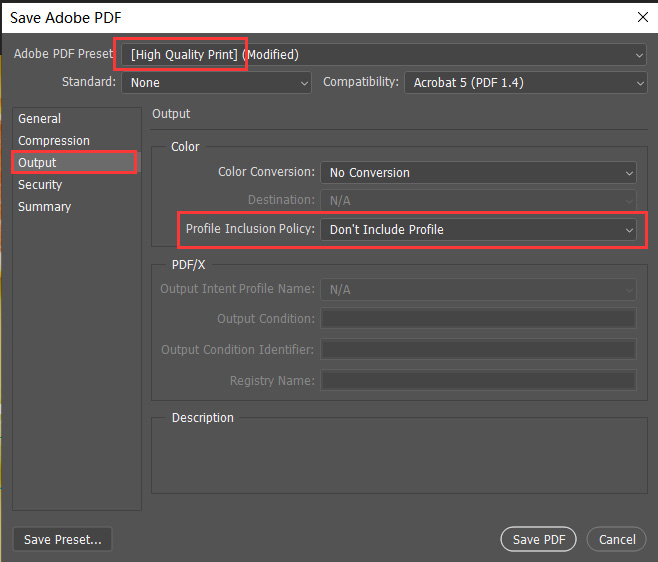Click the Color Conversion label
The width and height of the screenshot is (658, 562).
point(266,172)
